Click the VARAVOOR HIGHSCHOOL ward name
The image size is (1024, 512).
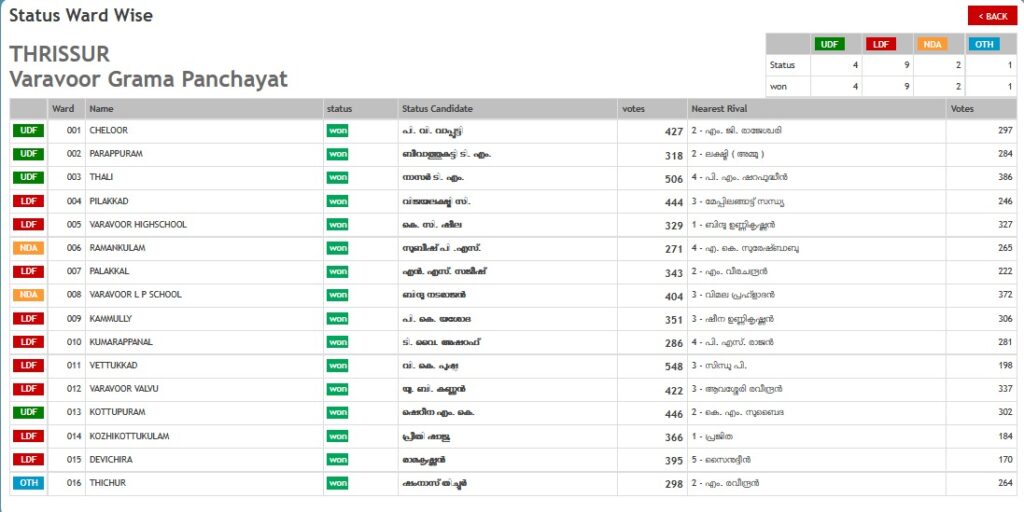point(138,225)
